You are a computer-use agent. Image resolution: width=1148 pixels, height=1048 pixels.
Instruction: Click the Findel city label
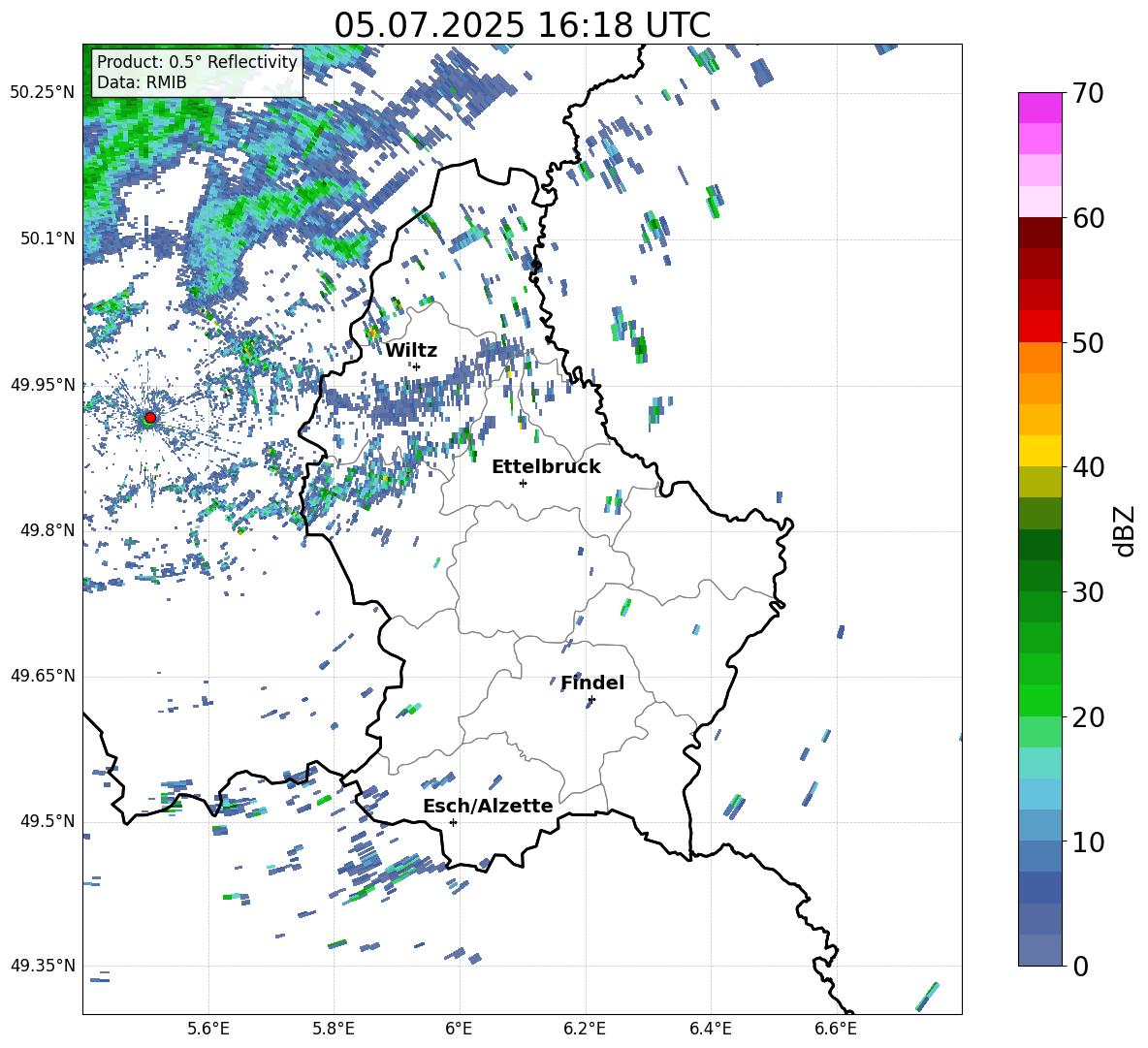pyautogui.click(x=592, y=683)
